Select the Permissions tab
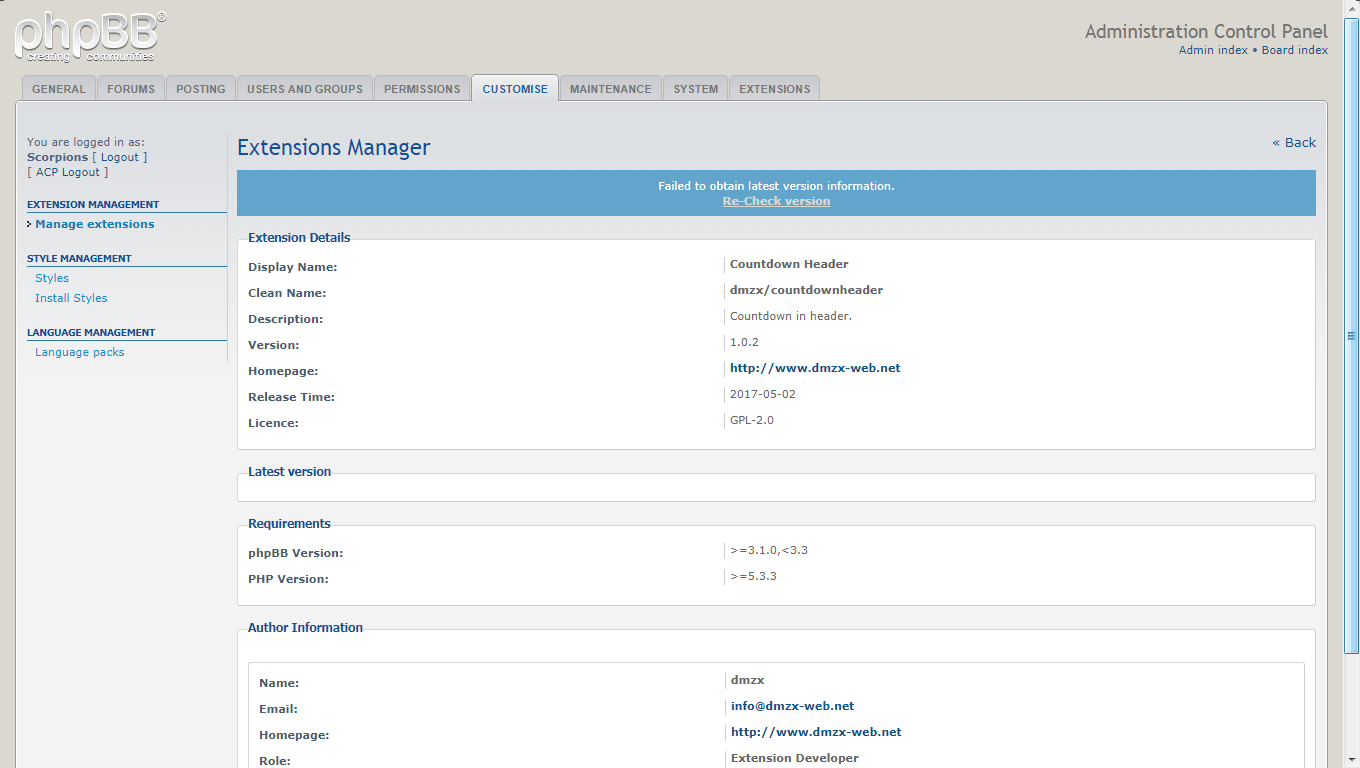Viewport: 1360px width, 768px height. coord(422,89)
